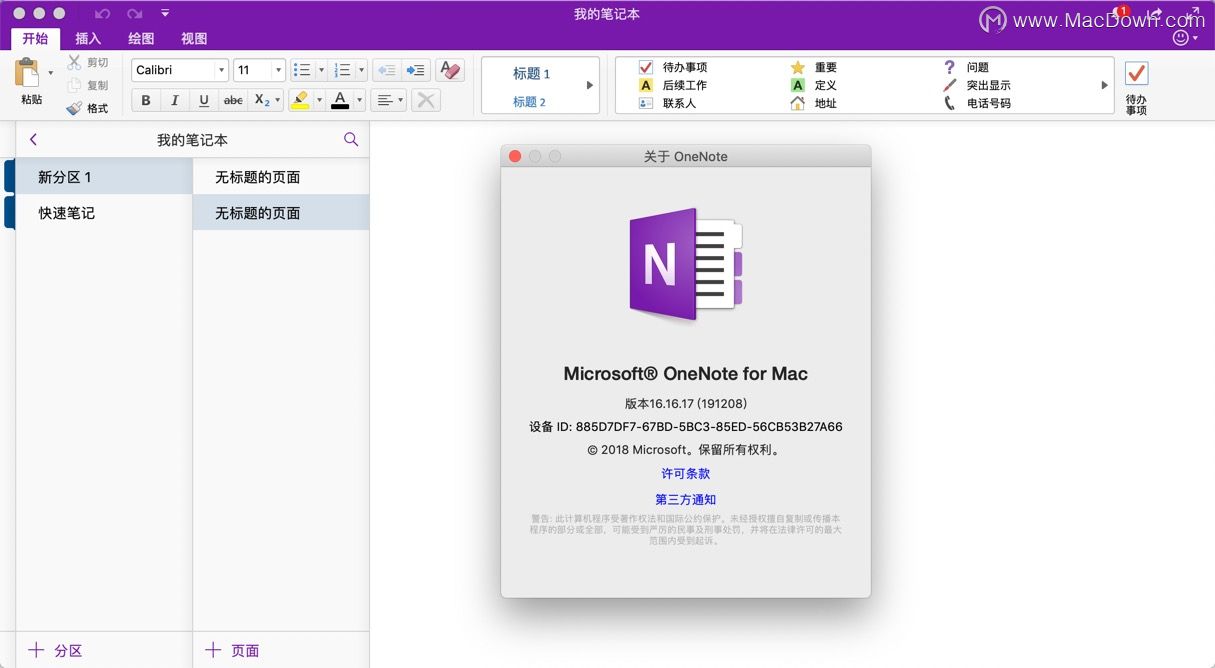Increase indent of the paragraph

pos(416,70)
